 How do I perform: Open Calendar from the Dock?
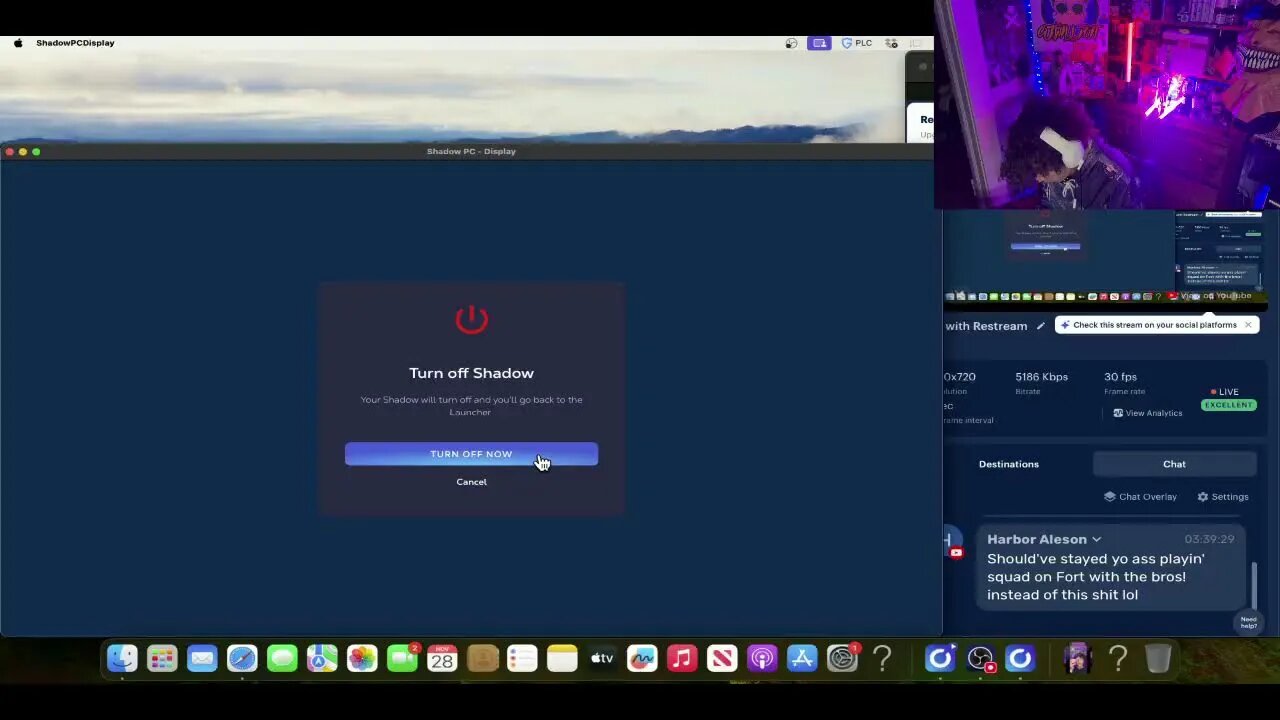442,659
